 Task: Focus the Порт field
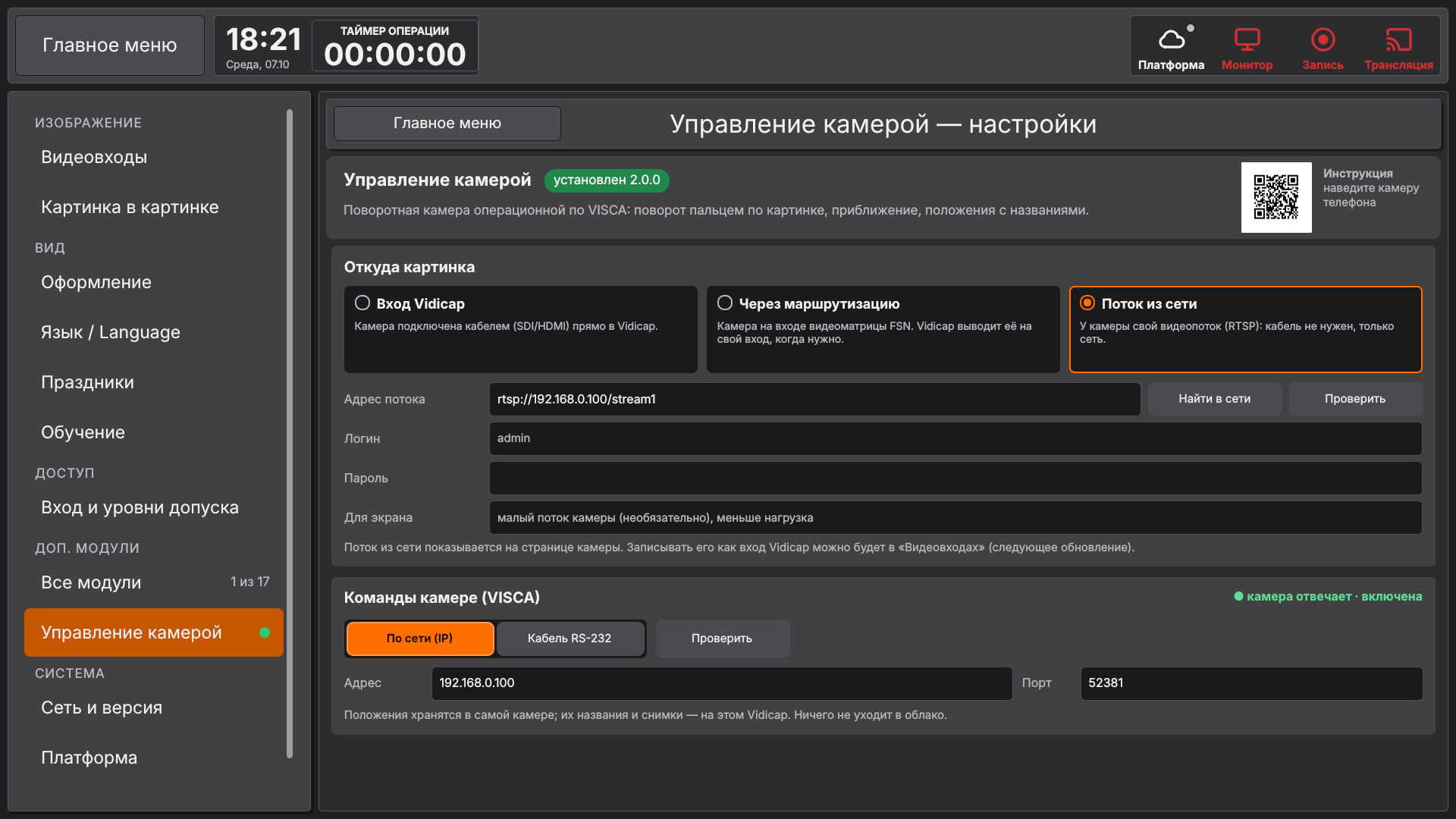[x=1251, y=683]
